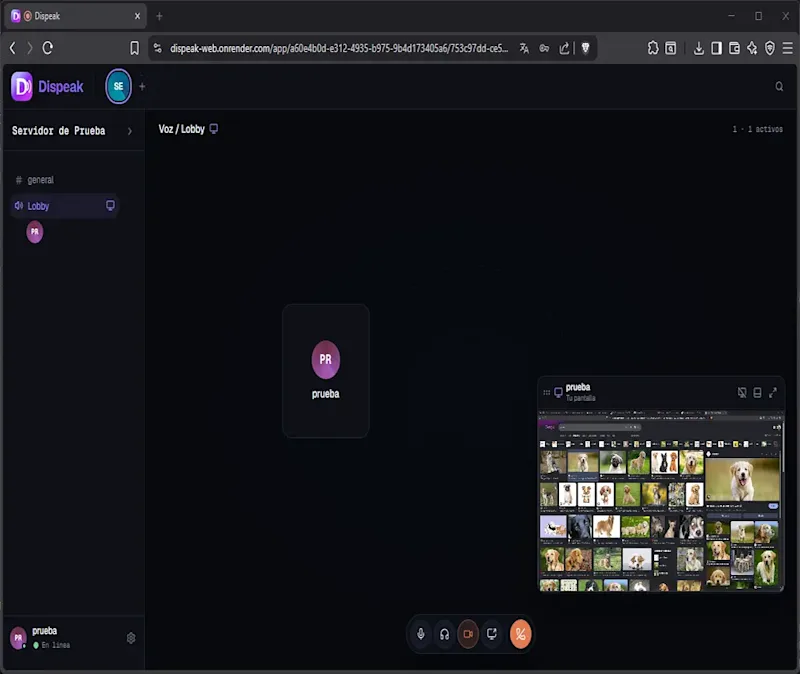Select the prueba participant card
The width and height of the screenshot is (800, 674).
point(326,370)
